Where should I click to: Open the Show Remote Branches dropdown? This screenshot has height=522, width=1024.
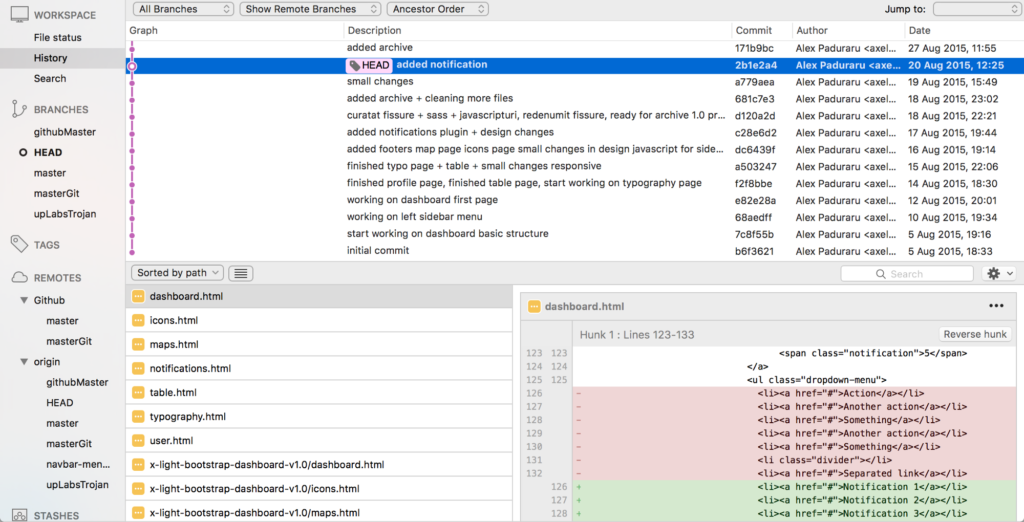pyautogui.click(x=310, y=9)
